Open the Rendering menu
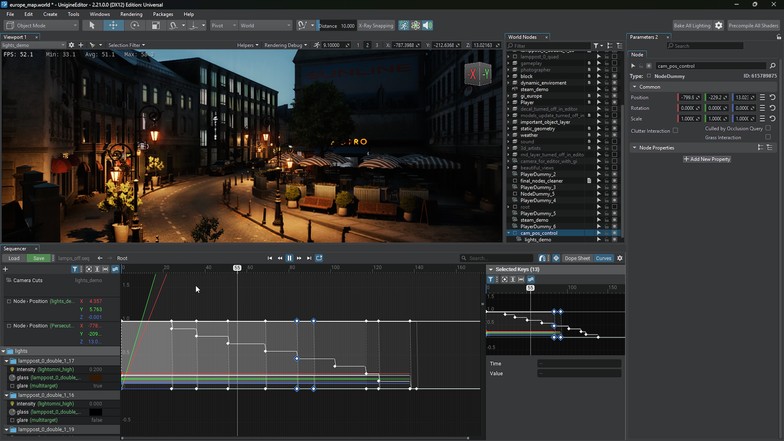Screen dimensions: 784x441 [131, 14]
